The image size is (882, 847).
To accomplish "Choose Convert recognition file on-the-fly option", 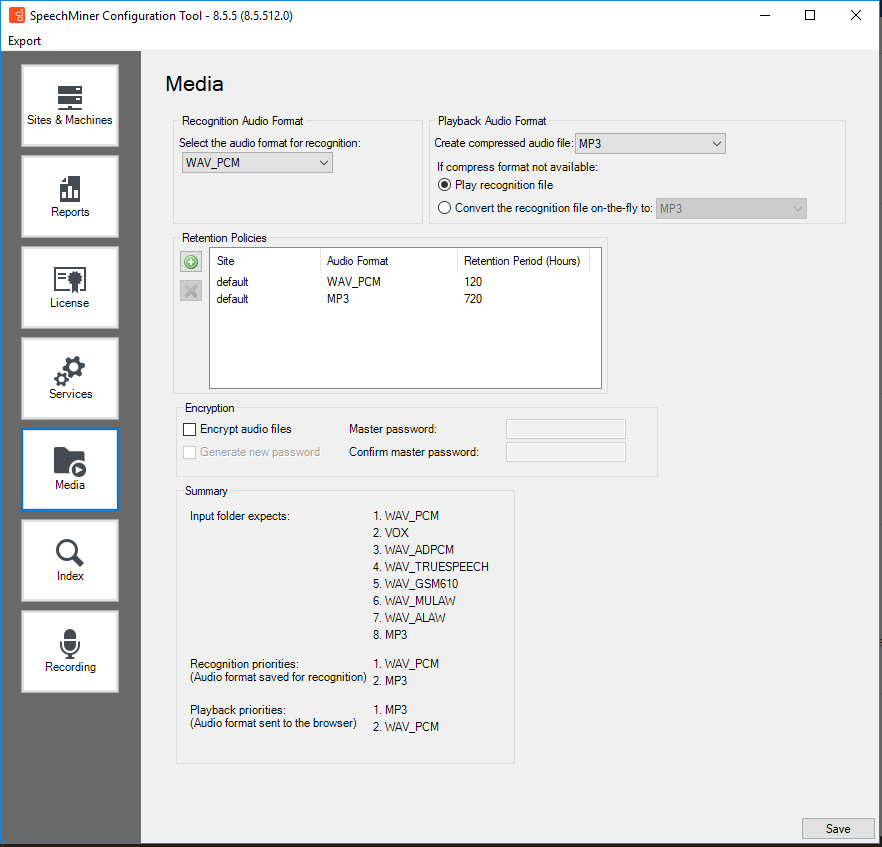I will (445, 208).
